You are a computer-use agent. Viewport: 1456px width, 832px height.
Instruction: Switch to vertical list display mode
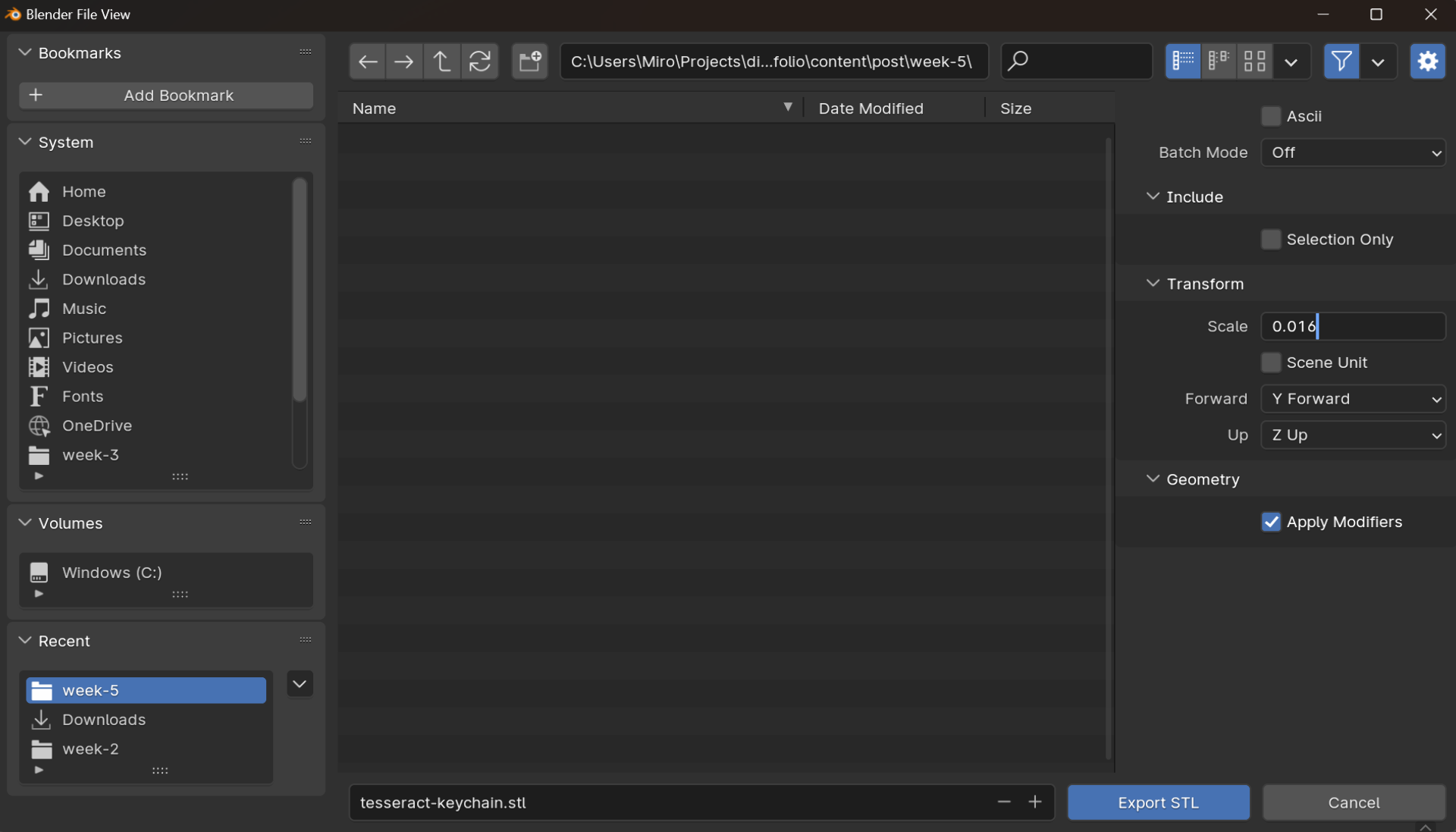[1182, 61]
